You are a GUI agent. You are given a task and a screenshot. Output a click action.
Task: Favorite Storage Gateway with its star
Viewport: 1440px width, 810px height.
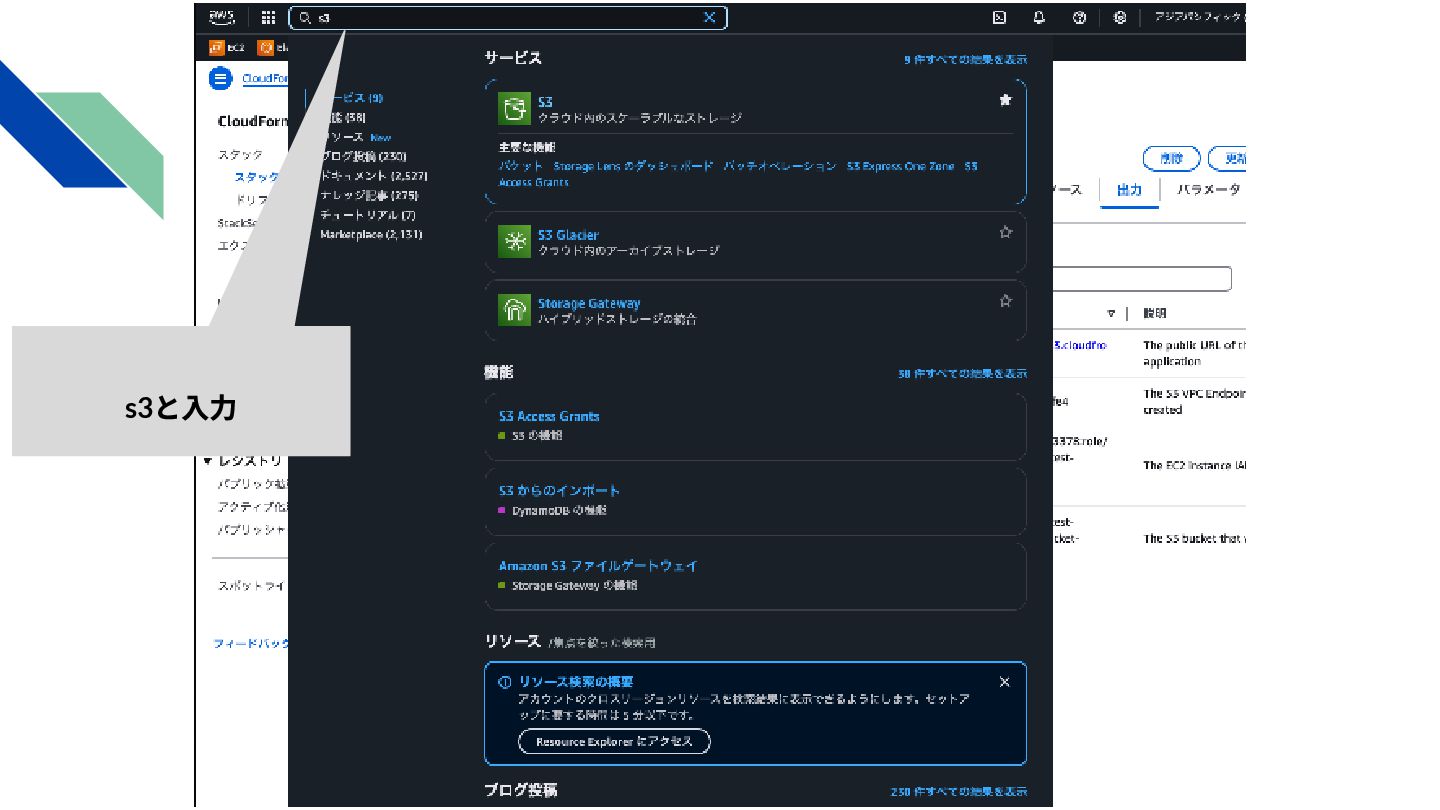[1005, 299]
